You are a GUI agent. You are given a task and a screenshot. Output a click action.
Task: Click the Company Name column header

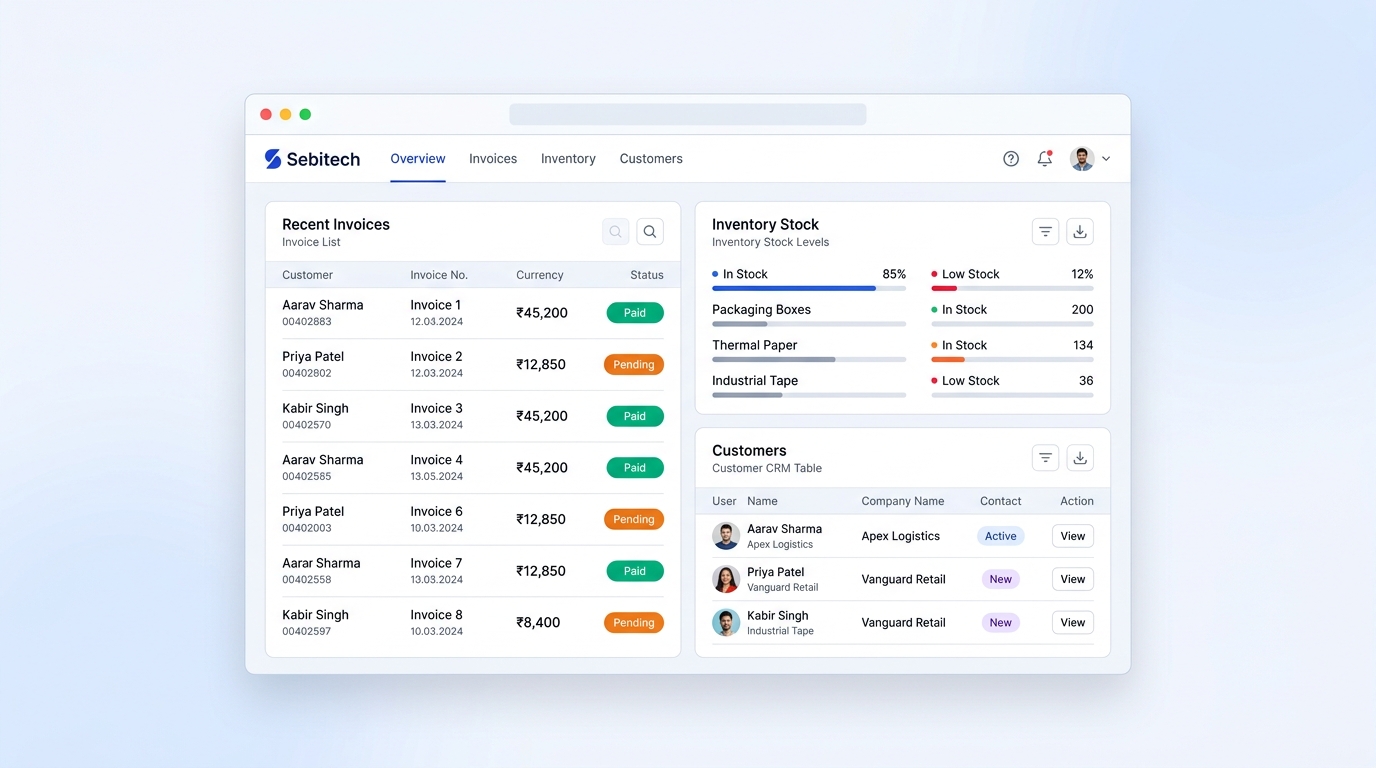point(903,501)
